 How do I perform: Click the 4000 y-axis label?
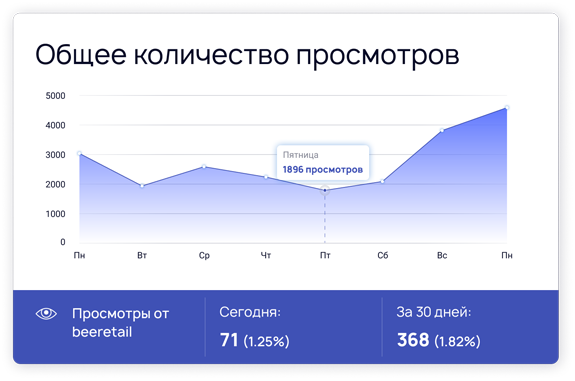[55, 125]
